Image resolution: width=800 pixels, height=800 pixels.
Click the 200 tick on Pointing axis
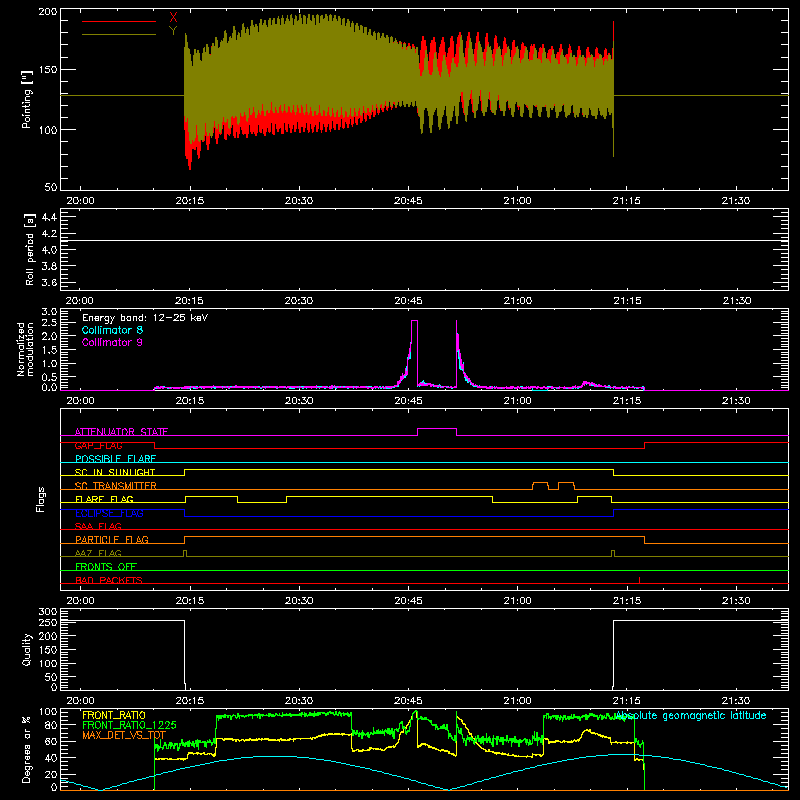pos(47,11)
